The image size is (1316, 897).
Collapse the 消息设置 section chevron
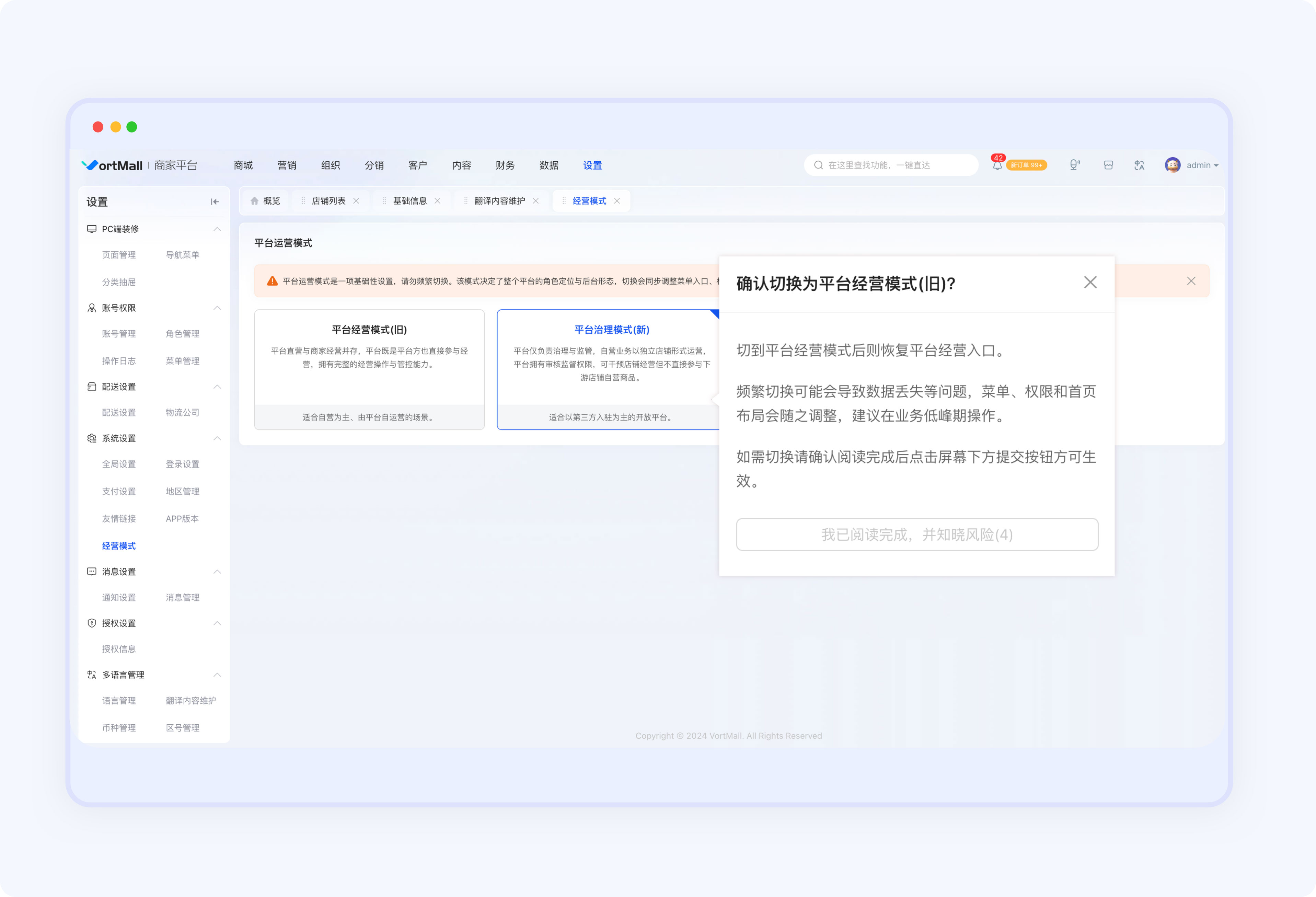coord(217,572)
